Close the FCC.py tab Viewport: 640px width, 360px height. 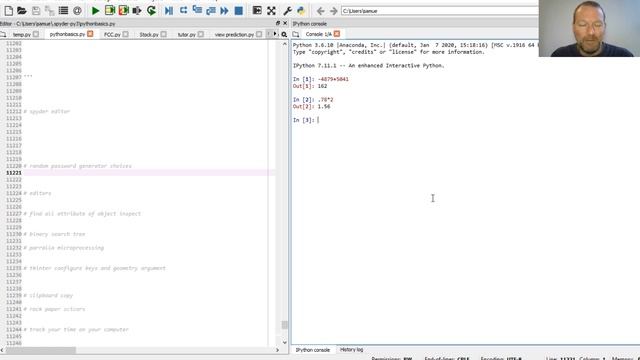126,34
